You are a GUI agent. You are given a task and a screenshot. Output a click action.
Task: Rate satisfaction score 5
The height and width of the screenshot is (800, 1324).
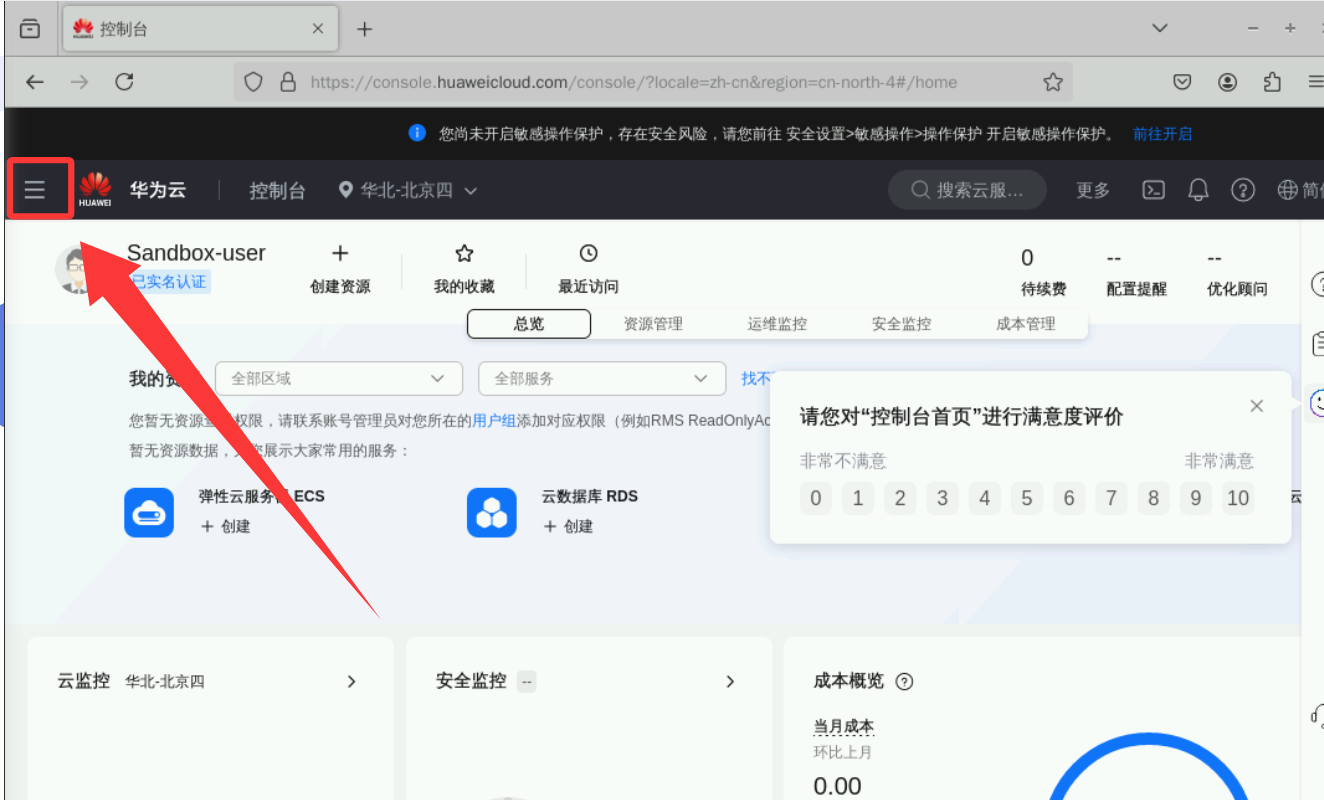[x=1027, y=498]
